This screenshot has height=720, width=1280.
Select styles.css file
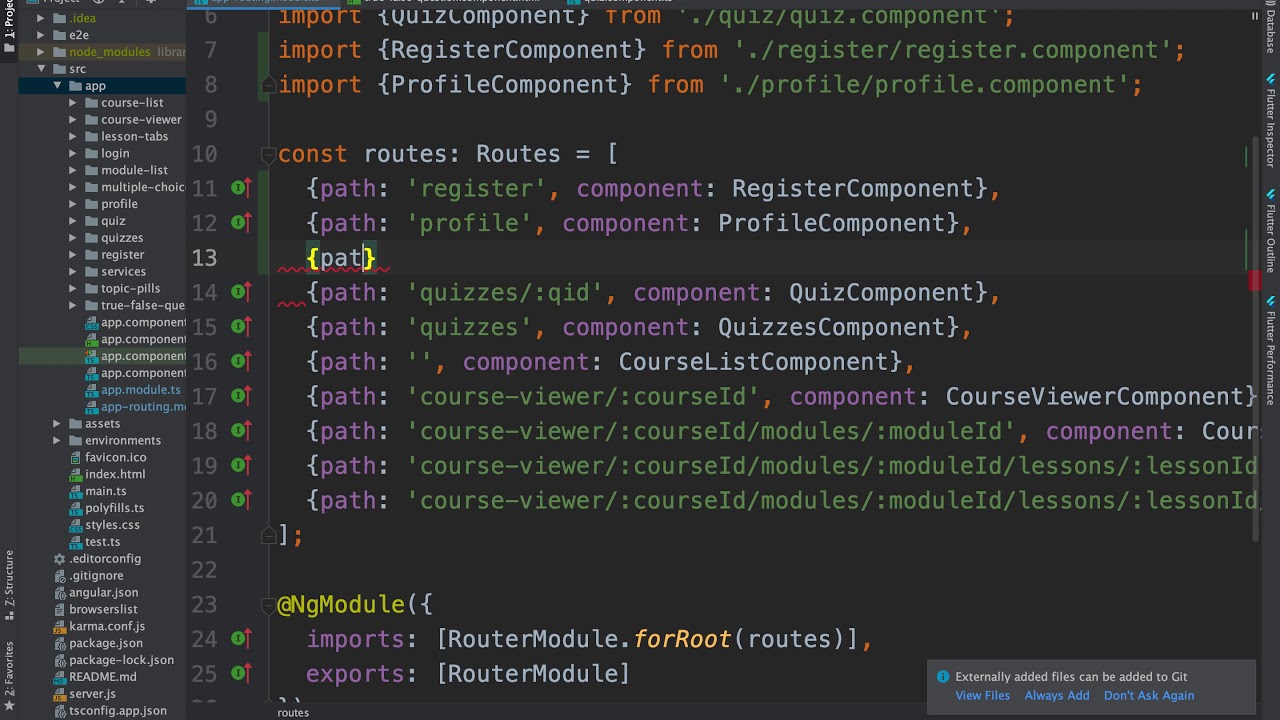(112, 526)
